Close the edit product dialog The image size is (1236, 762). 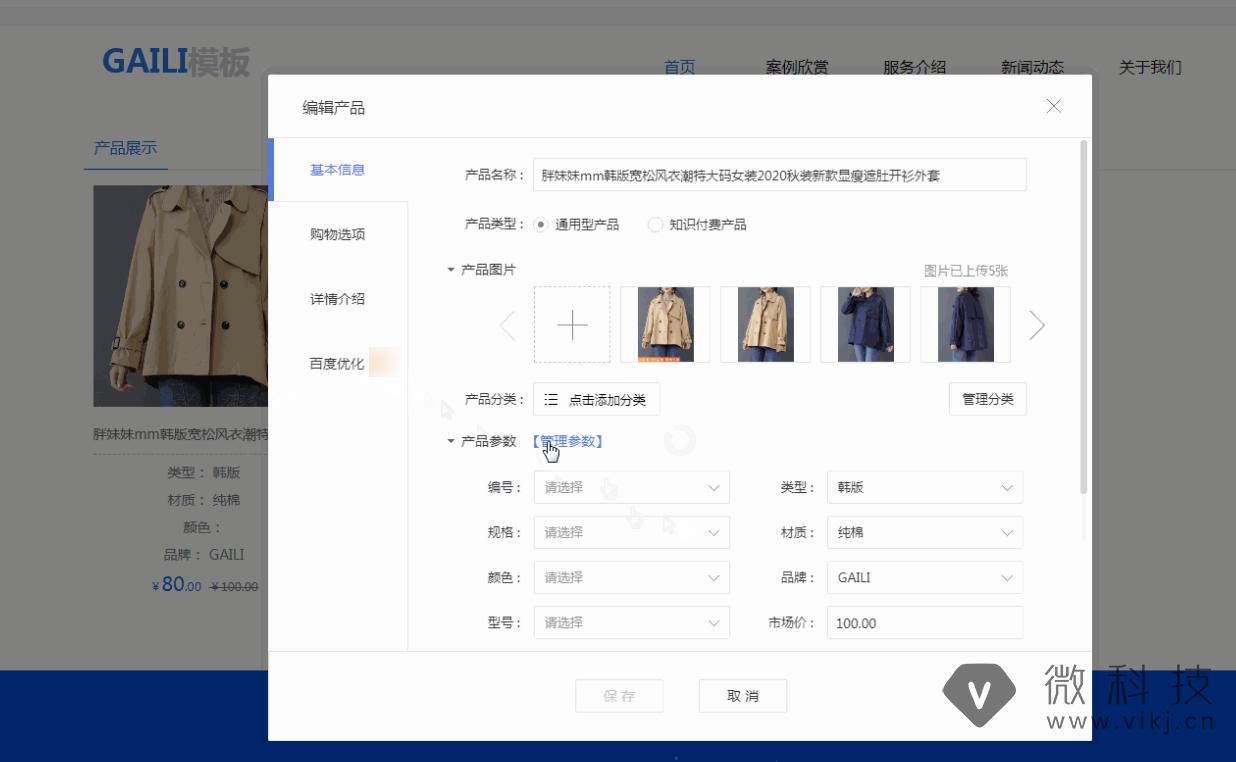point(1053,106)
